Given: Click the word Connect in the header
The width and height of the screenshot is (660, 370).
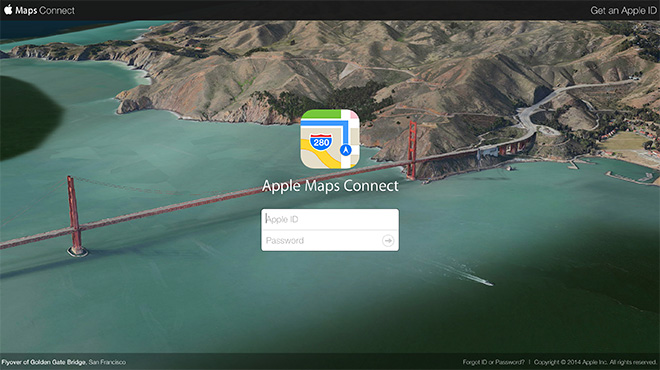Looking at the screenshot, I should (57, 10).
